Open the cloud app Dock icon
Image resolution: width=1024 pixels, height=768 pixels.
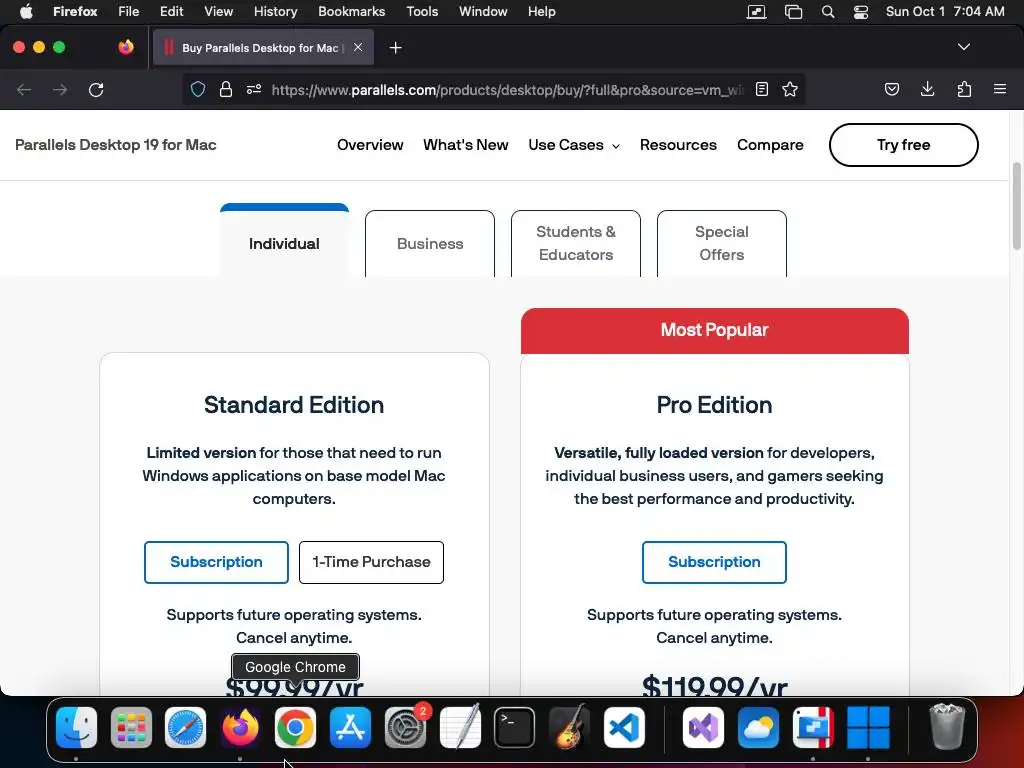[758, 727]
